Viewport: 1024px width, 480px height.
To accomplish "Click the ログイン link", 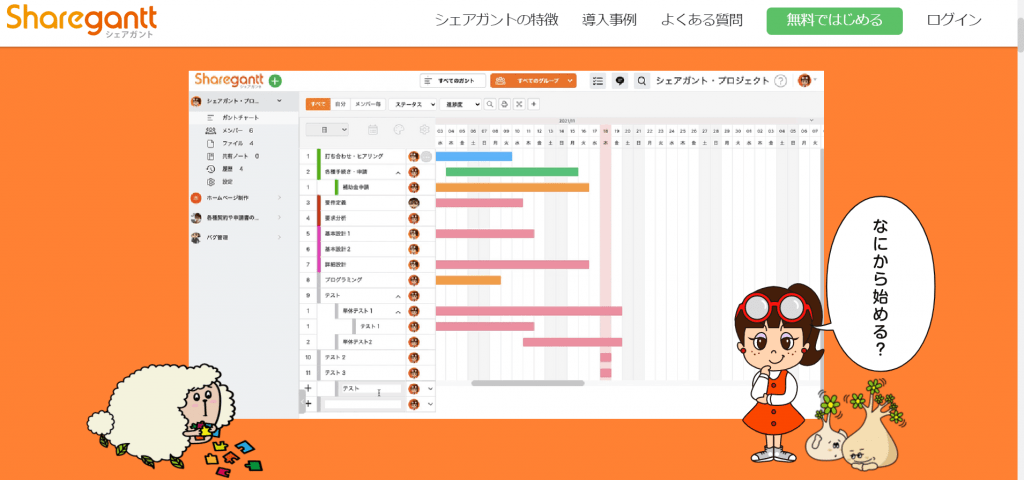I will click(x=954, y=20).
